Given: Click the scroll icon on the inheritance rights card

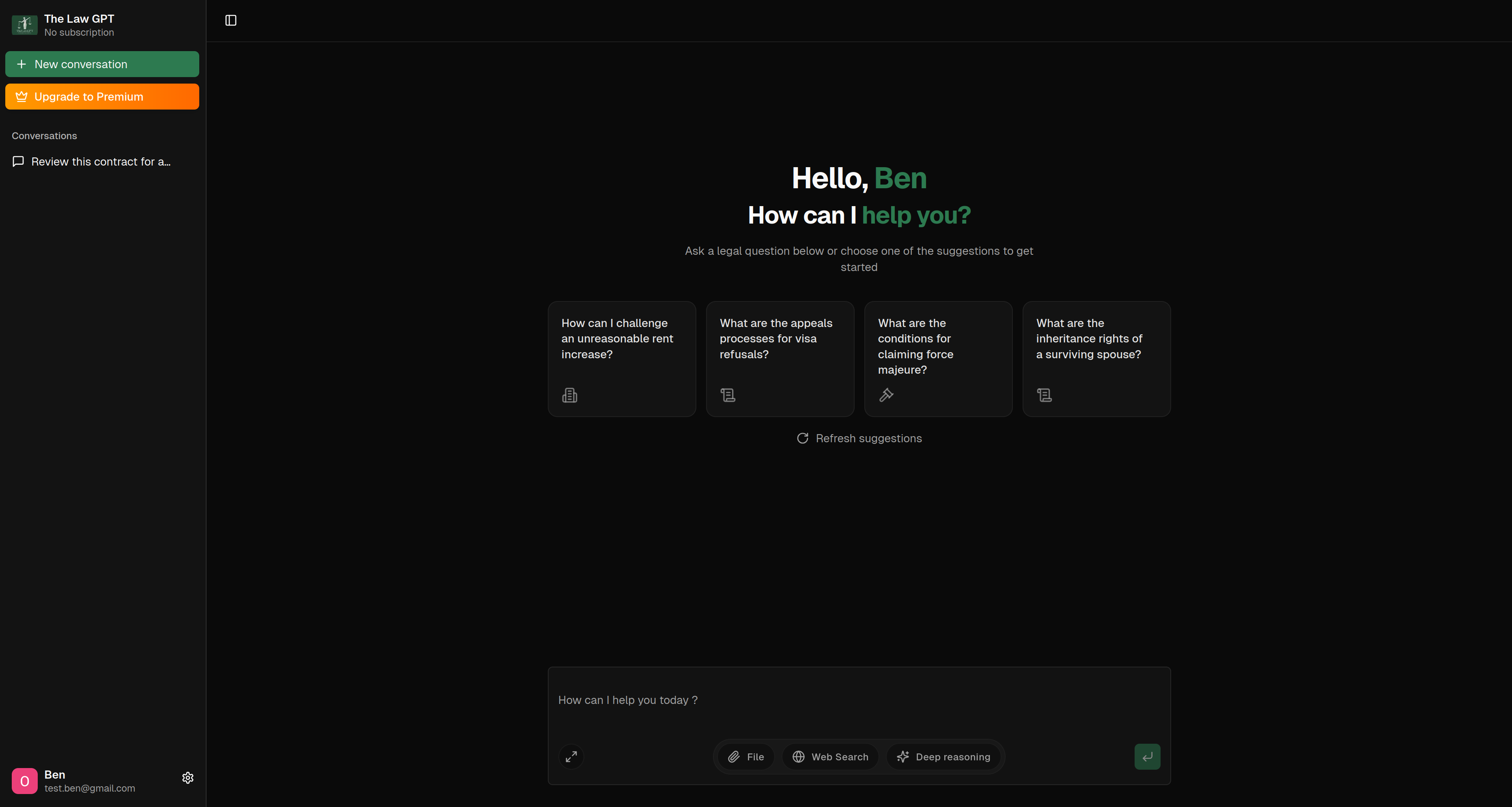Looking at the screenshot, I should pyautogui.click(x=1044, y=395).
